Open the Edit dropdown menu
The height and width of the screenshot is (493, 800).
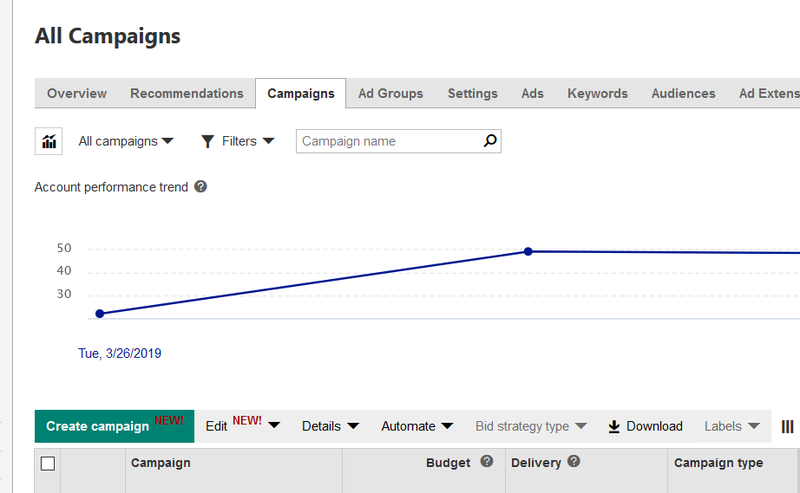[x=242, y=426]
